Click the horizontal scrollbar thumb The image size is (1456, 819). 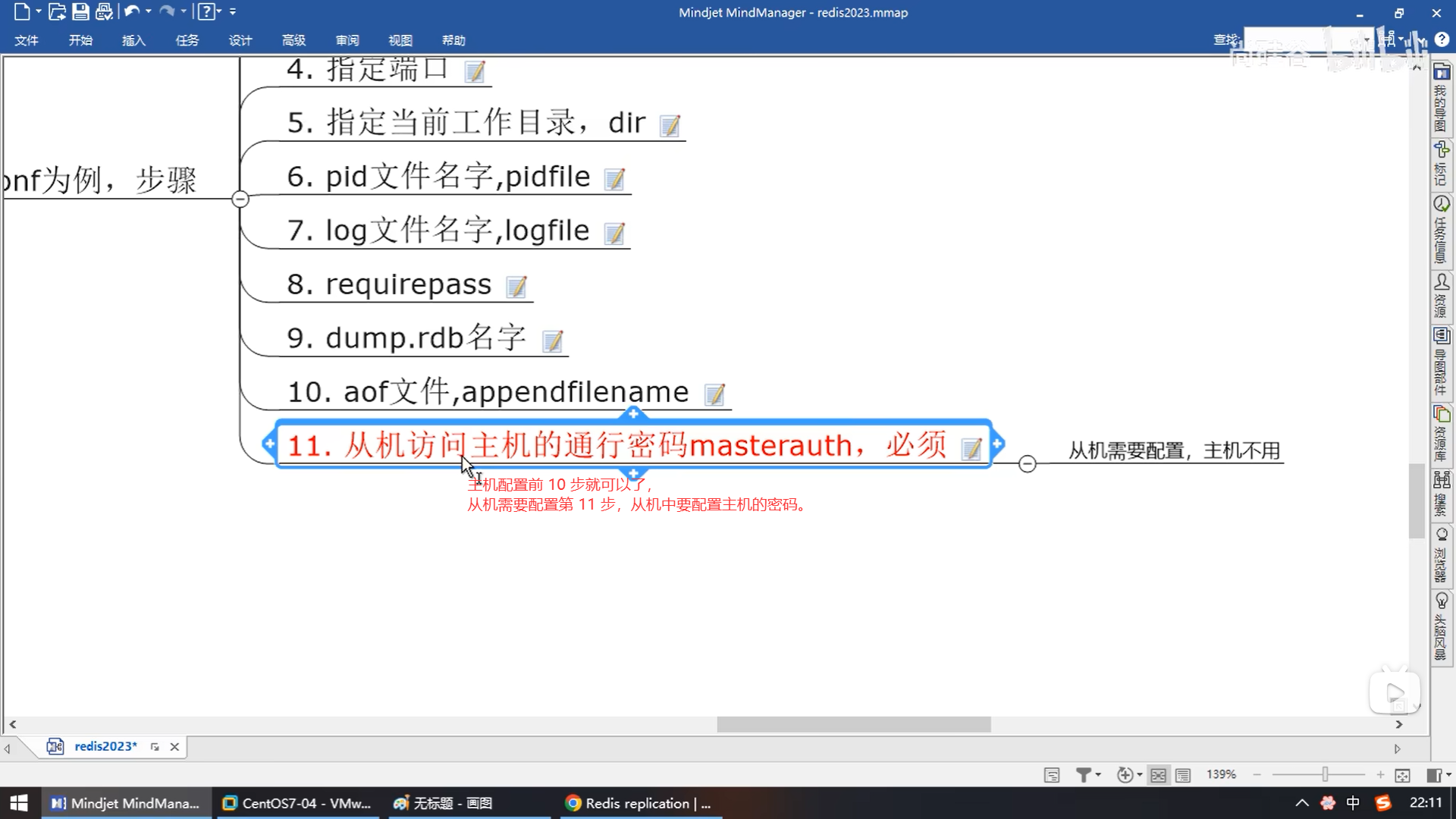[x=853, y=724]
